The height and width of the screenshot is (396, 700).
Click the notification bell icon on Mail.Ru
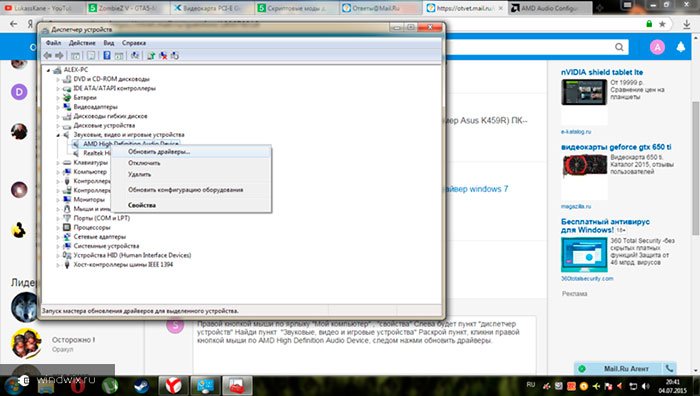pos(681,47)
